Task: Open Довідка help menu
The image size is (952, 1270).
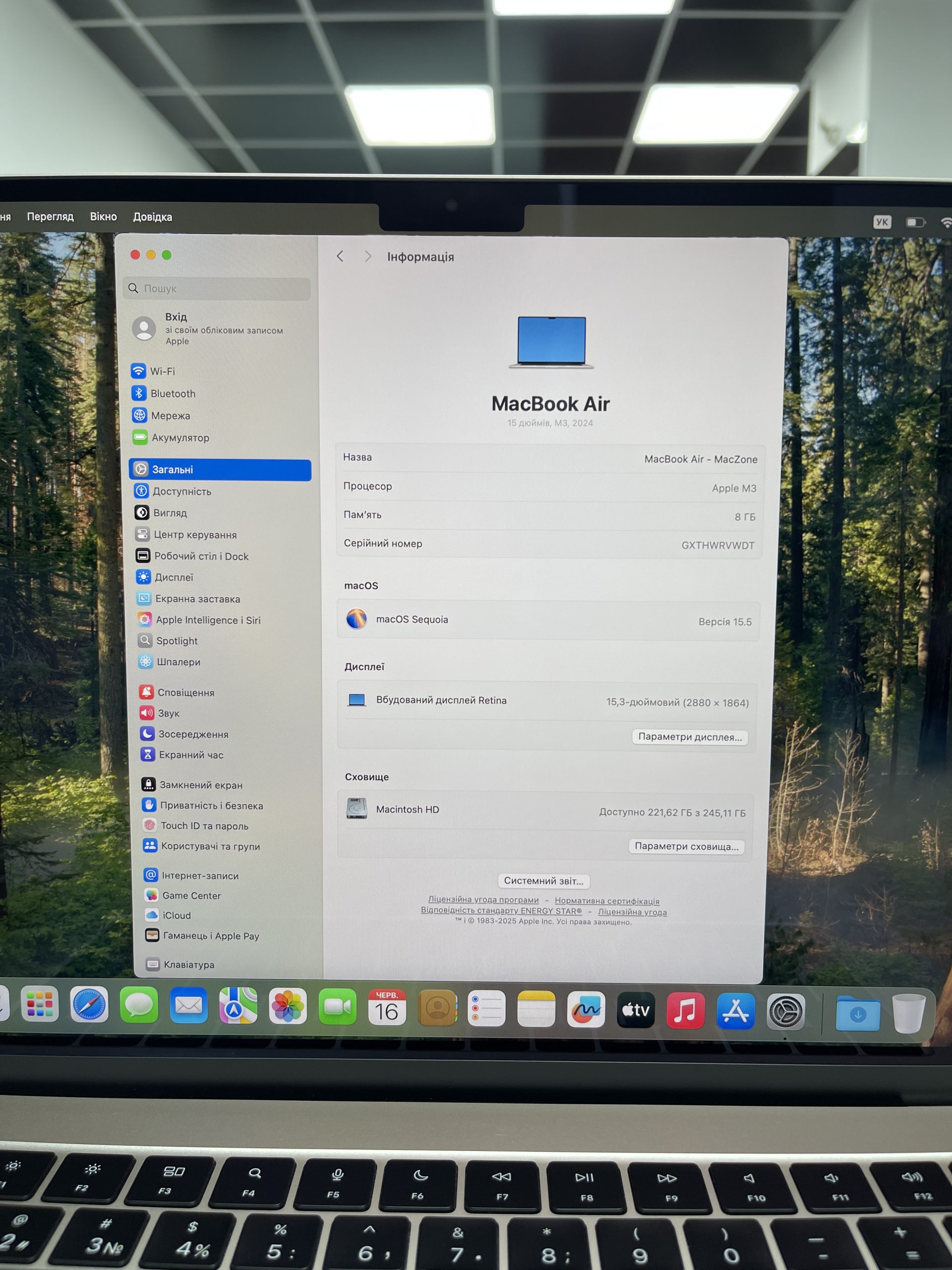Action: pos(153,217)
